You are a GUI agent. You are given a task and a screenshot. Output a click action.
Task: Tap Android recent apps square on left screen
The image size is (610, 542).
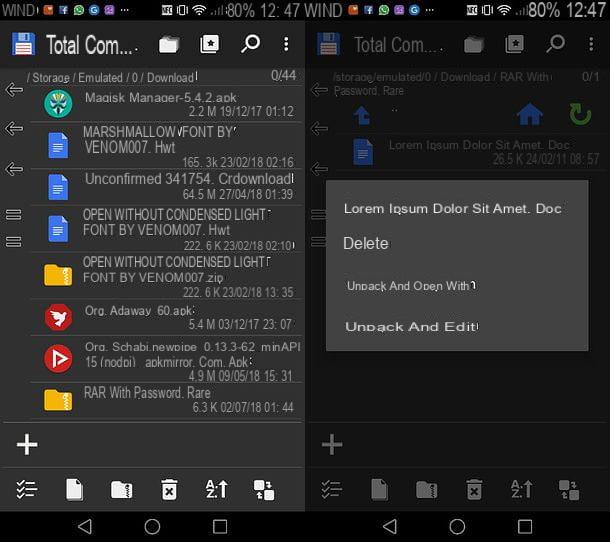(220, 527)
